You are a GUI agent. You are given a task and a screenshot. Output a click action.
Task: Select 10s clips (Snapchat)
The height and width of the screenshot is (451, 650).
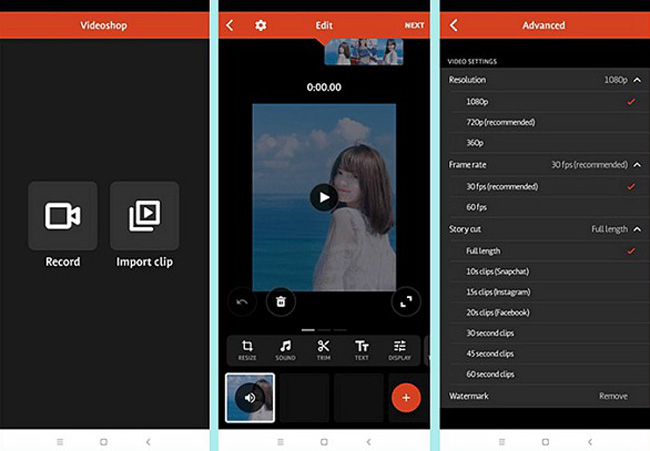(x=549, y=272)
